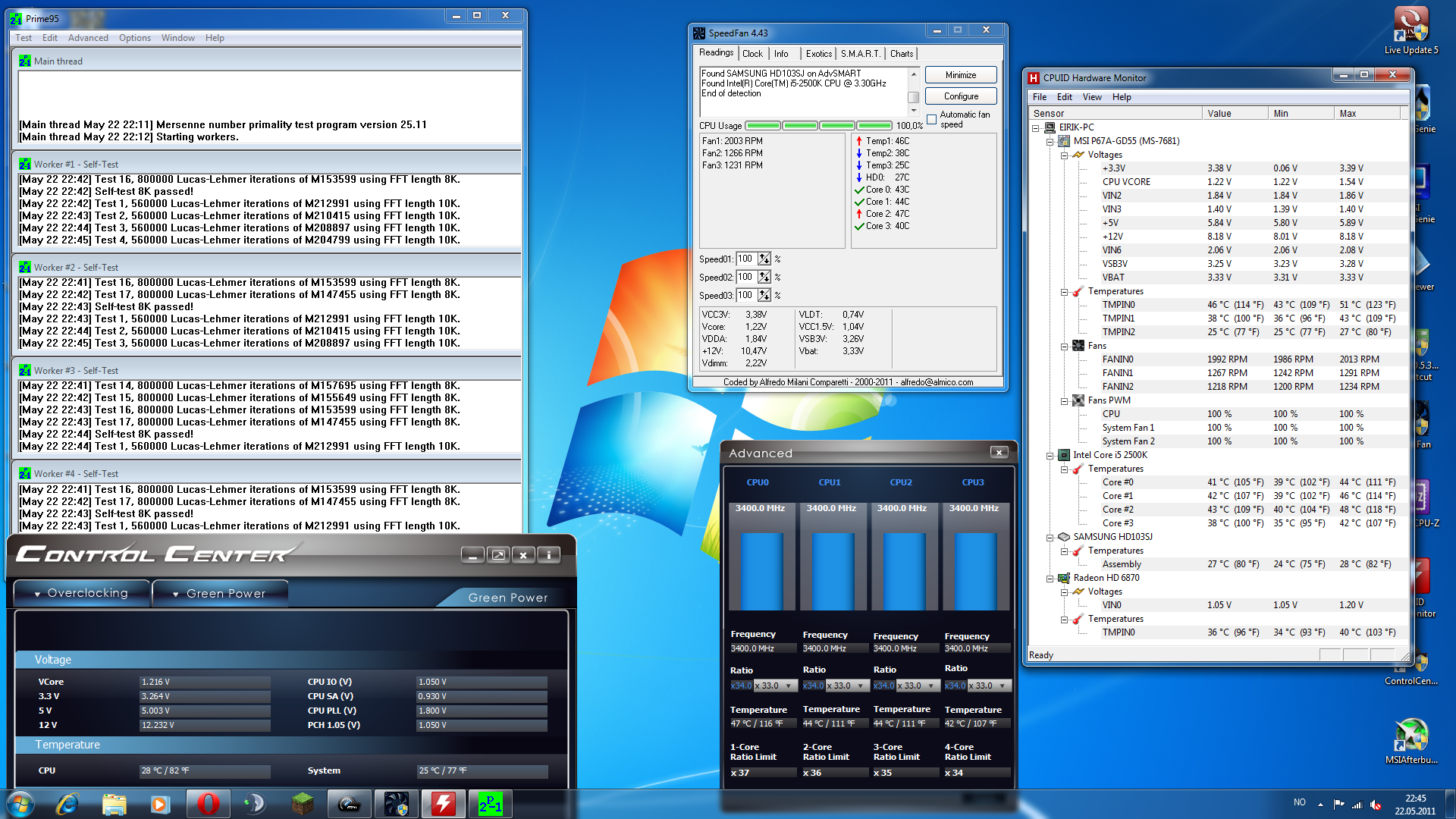Show hidden tray icons arrow
Viewport: 1456px width, 819px height.
point(1320,804)
